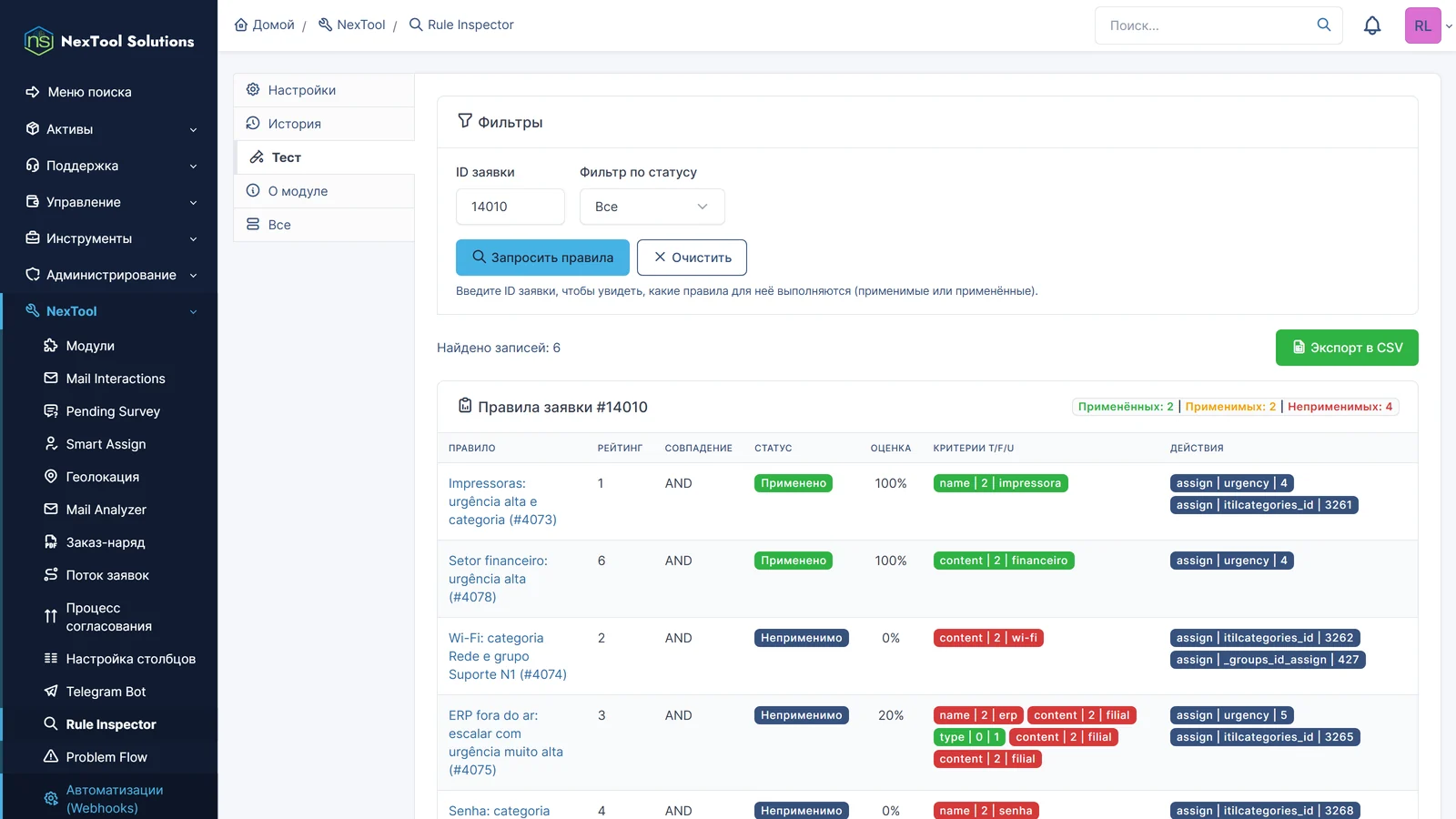The image size is (1456, 819).
Task: Switch to the Все tab
Action: [x=325, y=225]
